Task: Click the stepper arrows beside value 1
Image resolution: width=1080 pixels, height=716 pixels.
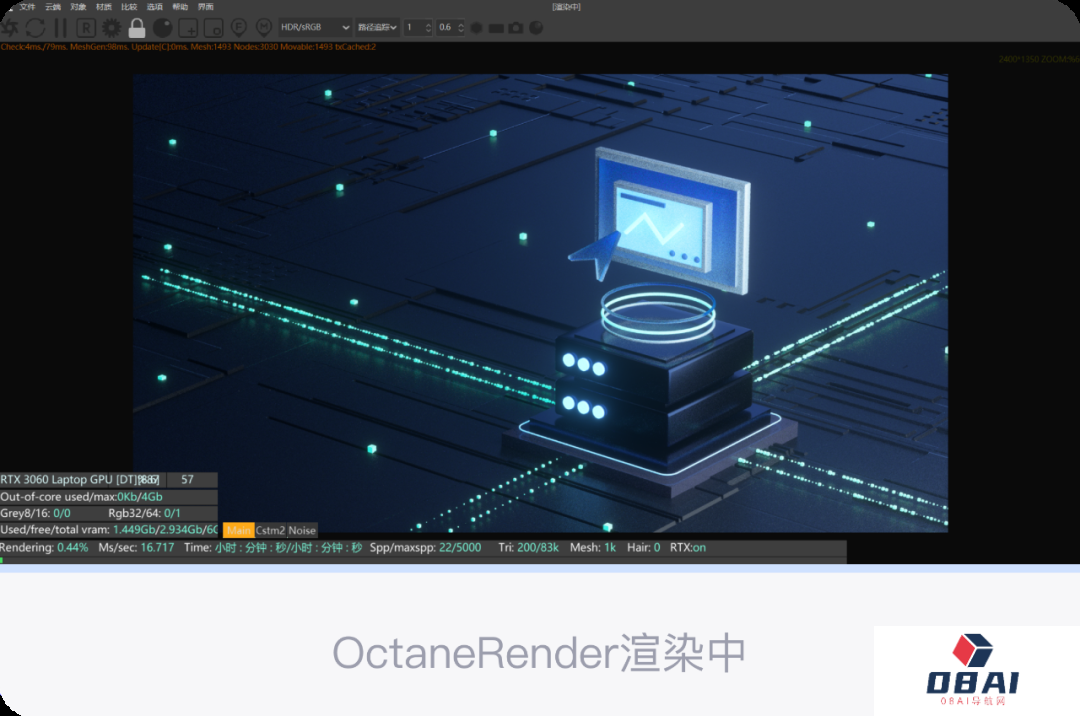Action: [x=428, y=28]
